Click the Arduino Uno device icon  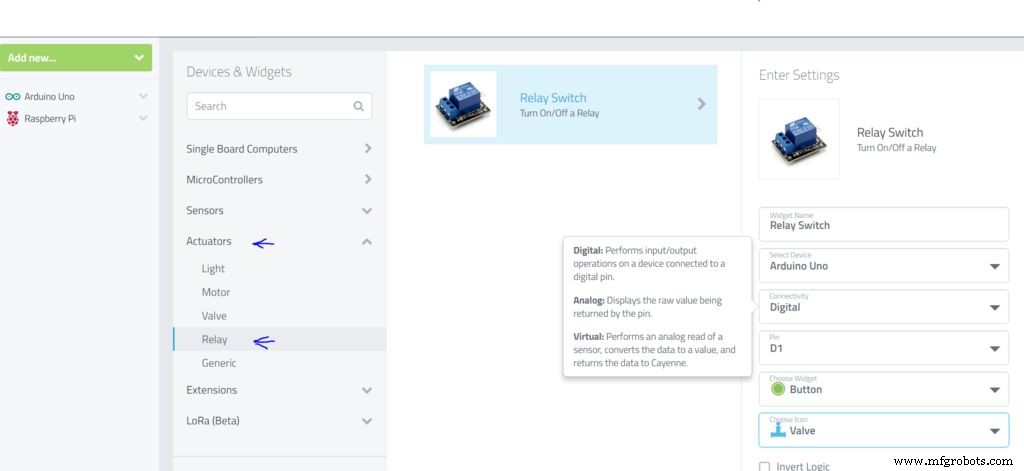point(12,97)
